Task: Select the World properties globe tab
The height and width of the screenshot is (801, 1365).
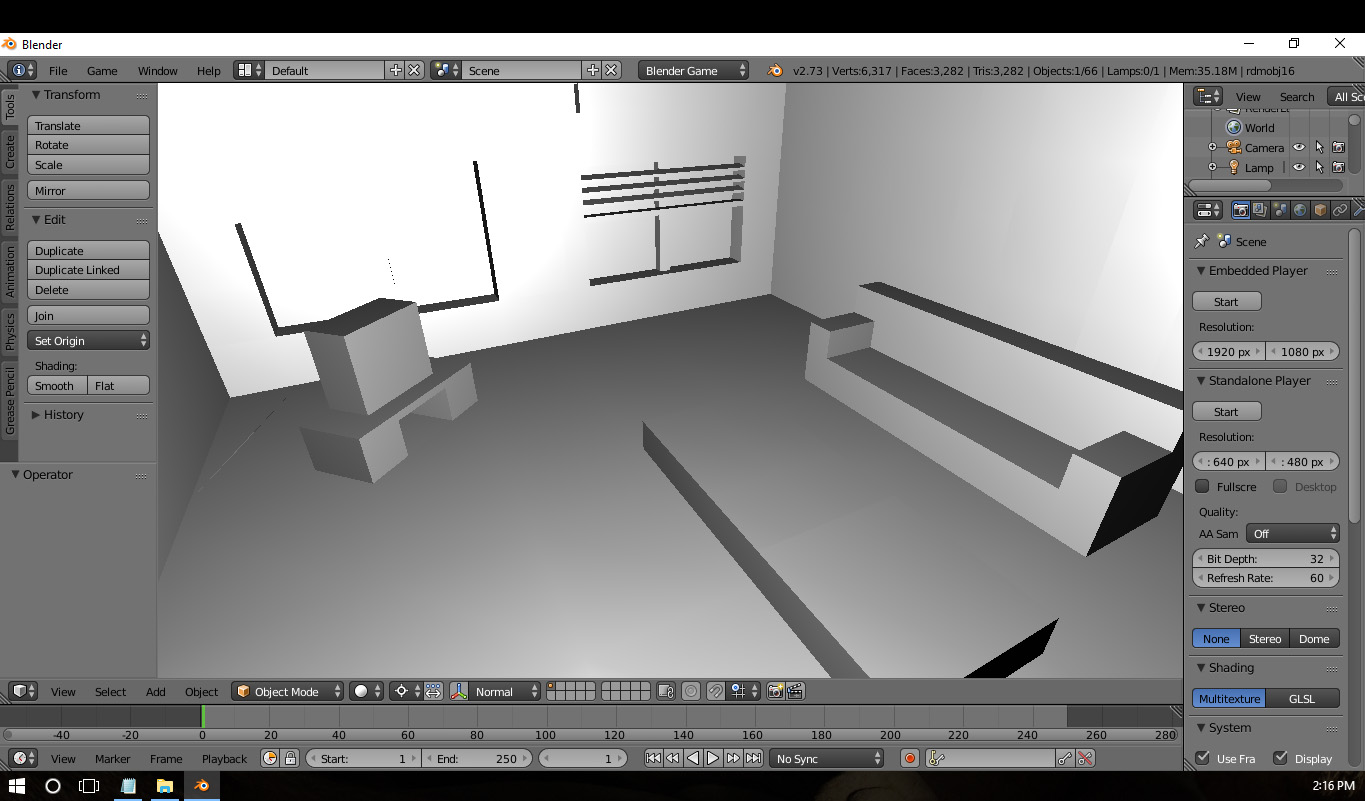Action: 1300,210
